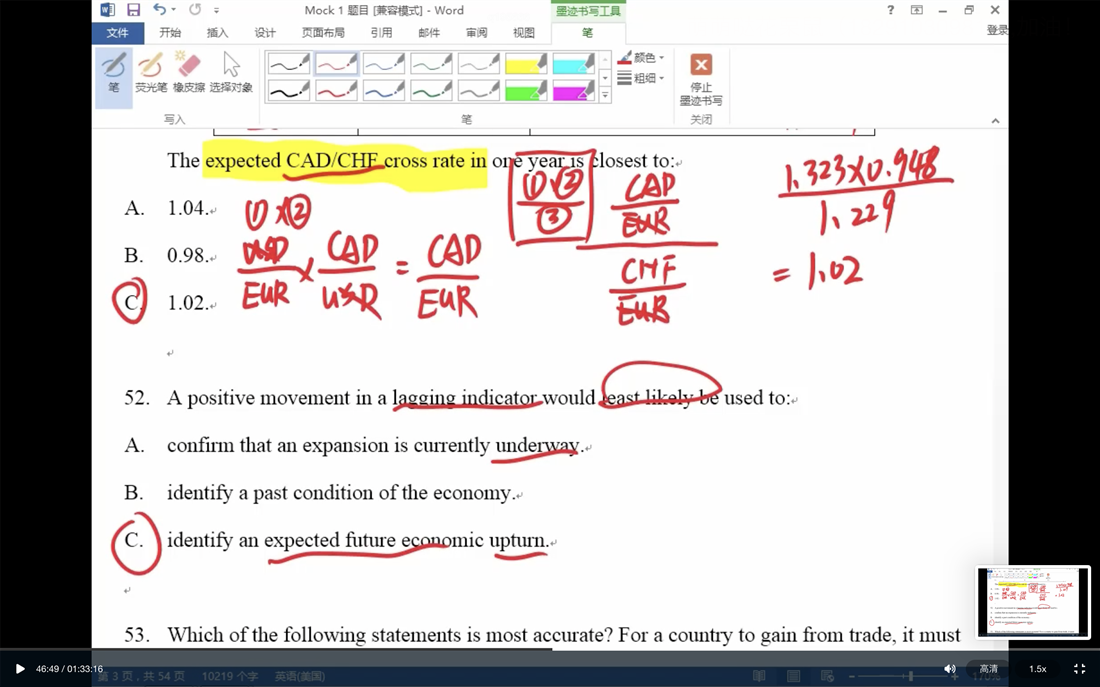Play the video with the play button
This screenshot has width=1100, height=687.
point(20,669)
